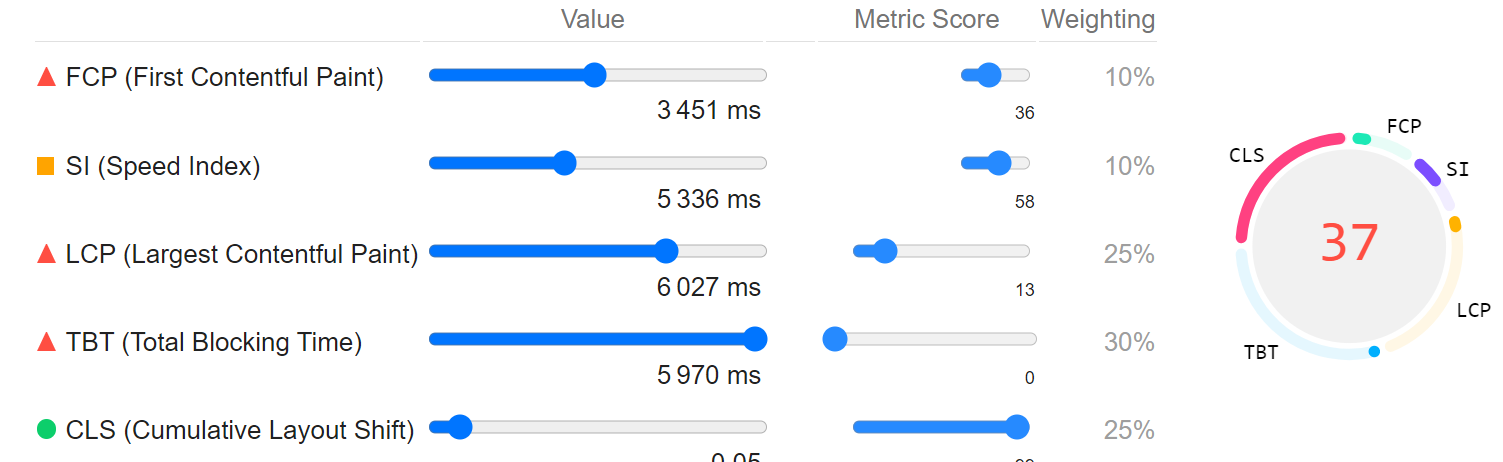
Task: Click the TBT metric score slider handle
Action: [834, 339]
